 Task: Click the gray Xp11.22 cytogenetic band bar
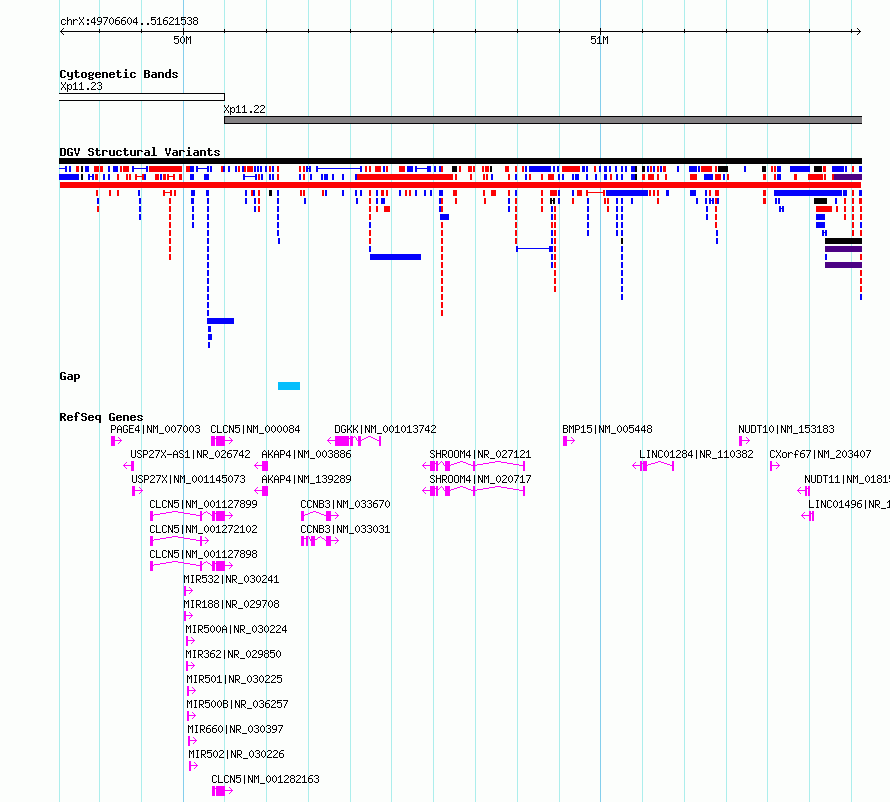pos(543,120)
